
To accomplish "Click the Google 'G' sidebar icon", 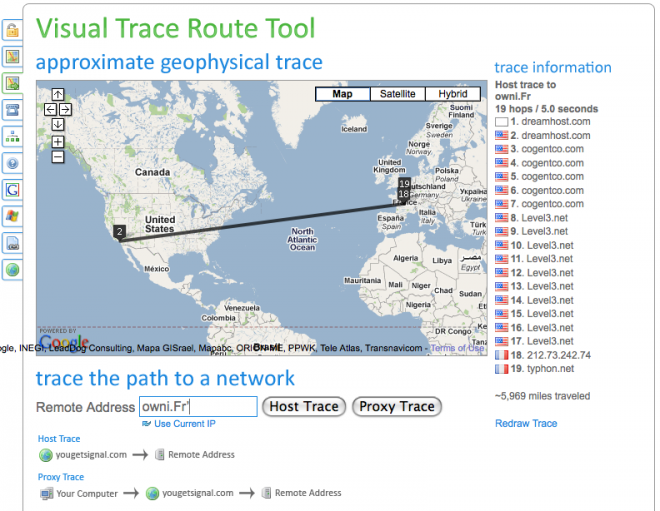I will 12,189.
